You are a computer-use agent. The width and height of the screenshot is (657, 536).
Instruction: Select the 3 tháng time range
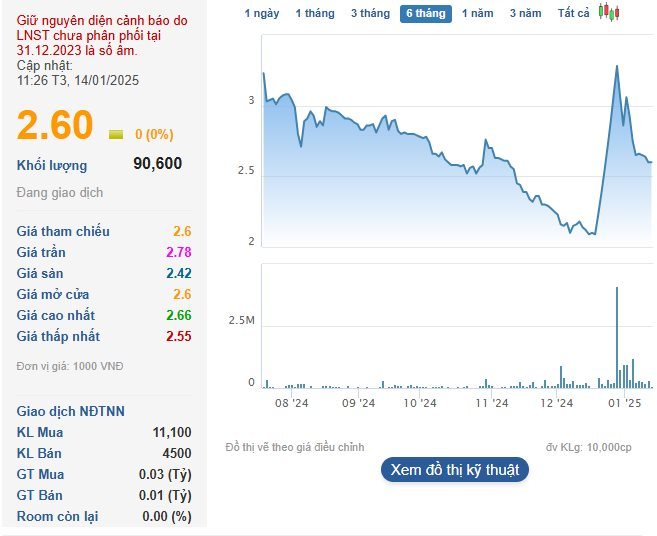(370, 13)
